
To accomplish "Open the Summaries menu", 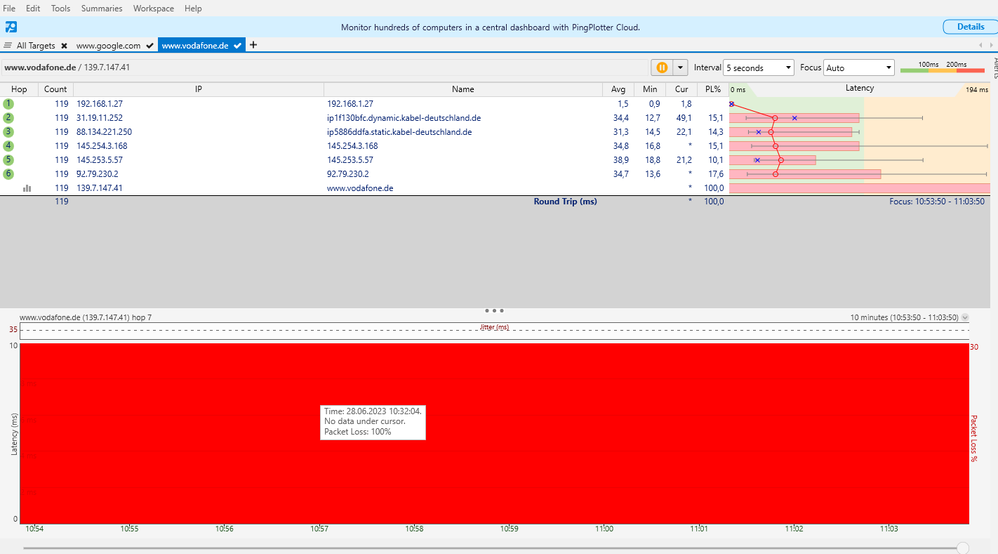I will click(x=102, y=8).
